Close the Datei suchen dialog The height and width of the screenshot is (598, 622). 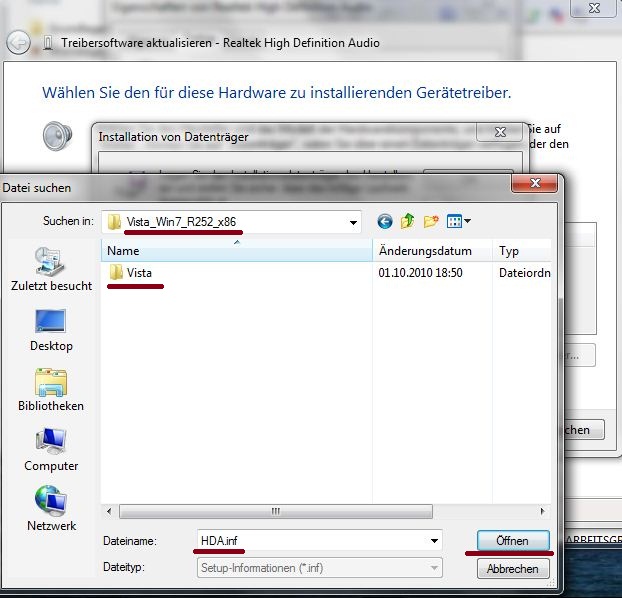[536, 183]
